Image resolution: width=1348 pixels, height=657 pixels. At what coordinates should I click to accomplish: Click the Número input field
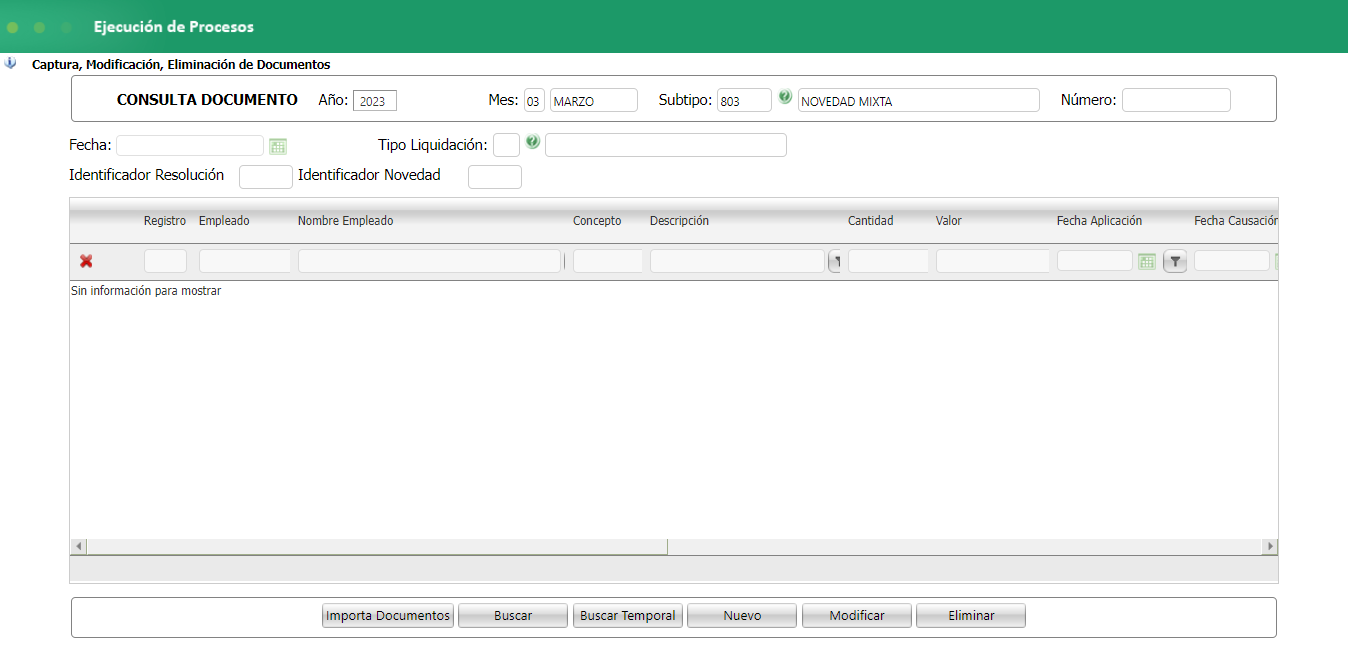coord(1176,100)
